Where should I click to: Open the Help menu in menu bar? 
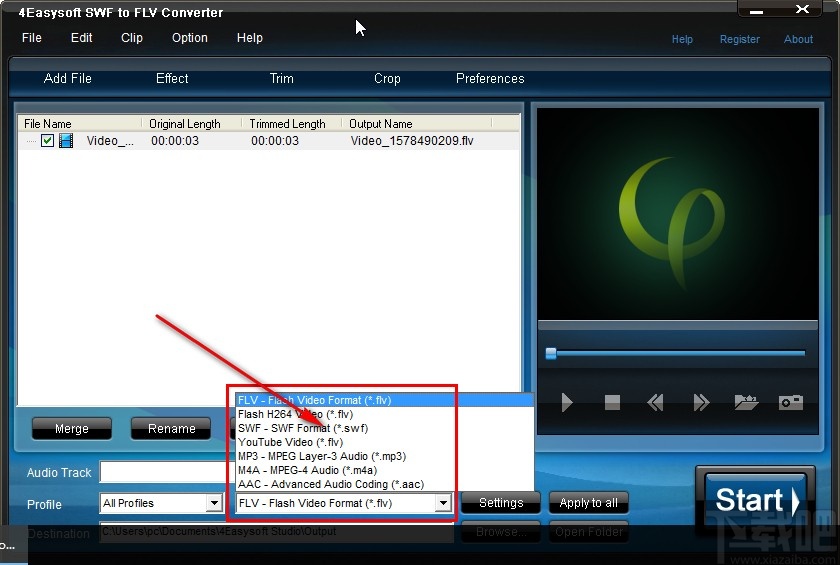coord(250,37)
